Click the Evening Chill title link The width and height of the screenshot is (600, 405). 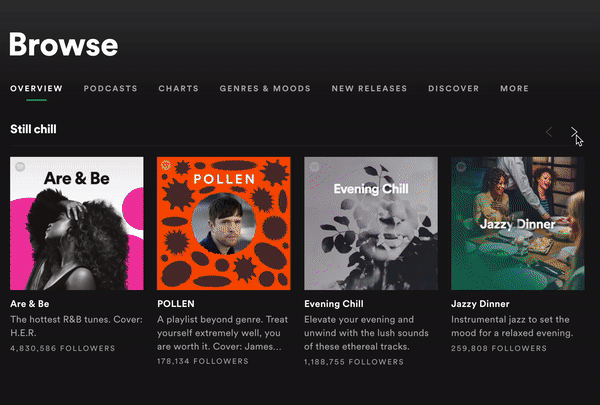[334, 304]
